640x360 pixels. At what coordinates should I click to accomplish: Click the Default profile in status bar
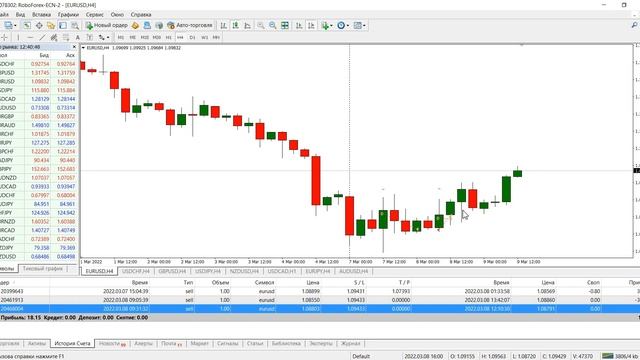point(361,356)
